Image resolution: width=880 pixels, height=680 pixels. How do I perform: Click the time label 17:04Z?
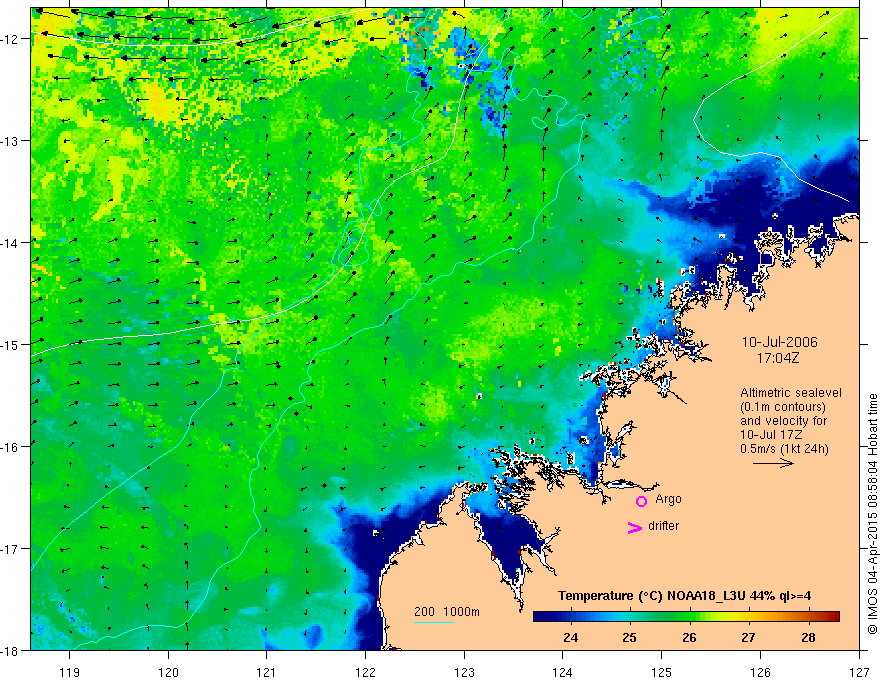778,357
